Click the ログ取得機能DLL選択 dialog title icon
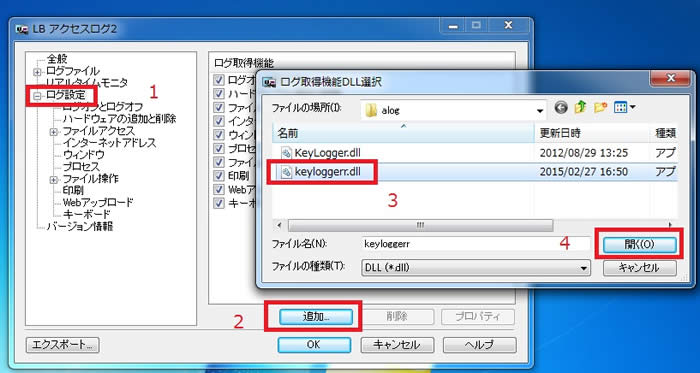Image resolution: width=700 pixels, height=373 pixels. pos(270,82)
